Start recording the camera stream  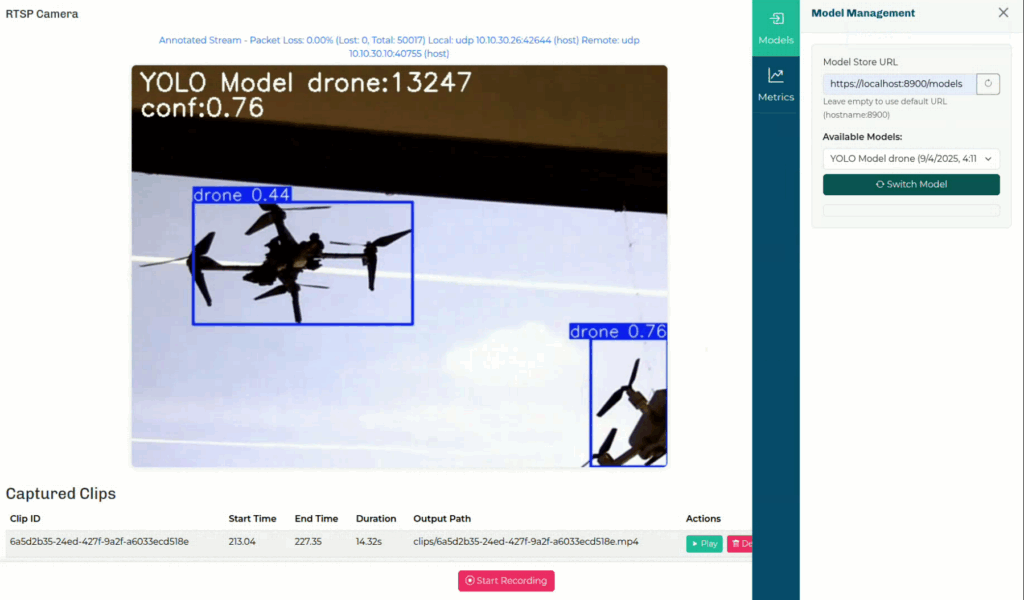505,581
